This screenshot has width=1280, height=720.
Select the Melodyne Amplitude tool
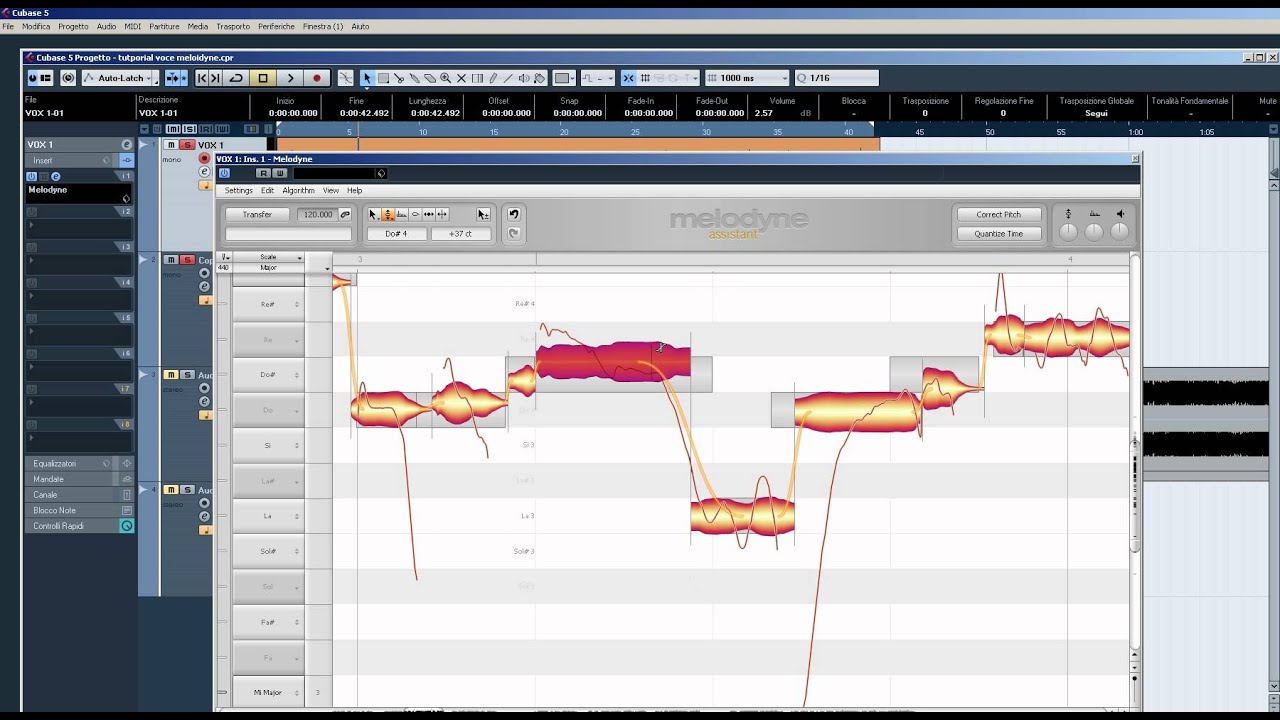click(415, 214)
